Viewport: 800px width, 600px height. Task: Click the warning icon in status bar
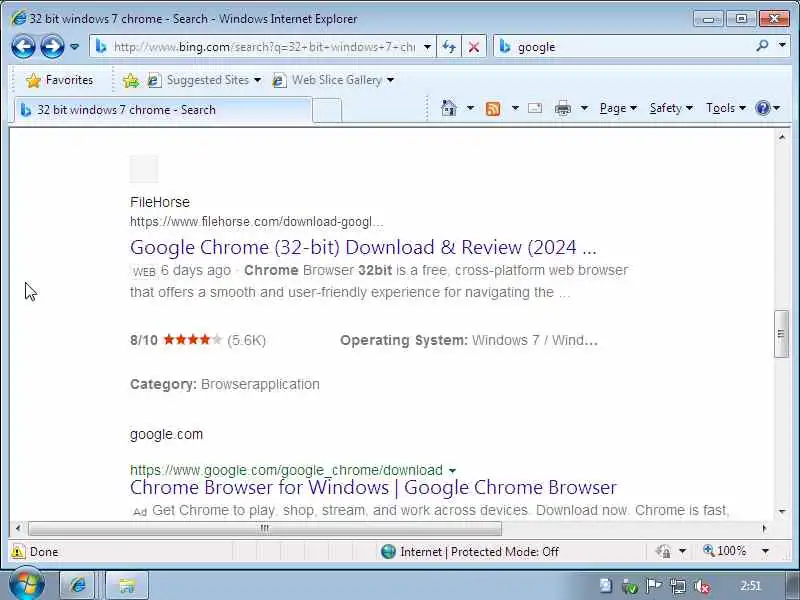pyautogui.click(x=18, y=552)
